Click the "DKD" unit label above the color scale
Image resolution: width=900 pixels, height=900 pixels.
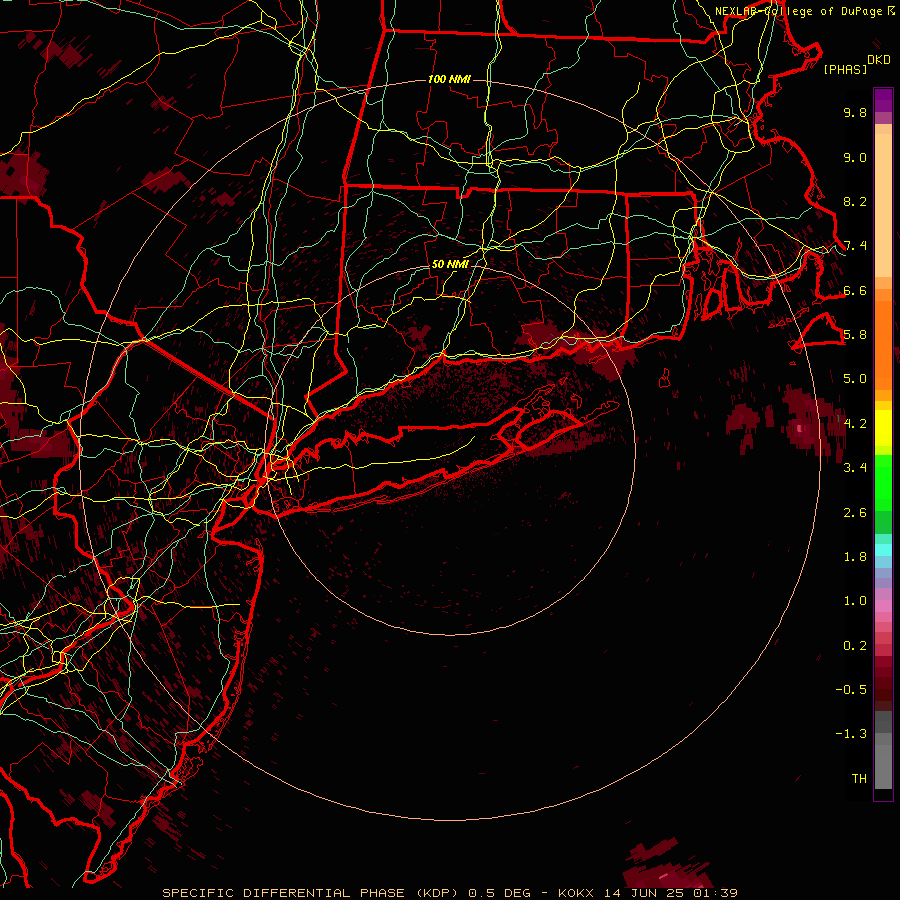878,60
